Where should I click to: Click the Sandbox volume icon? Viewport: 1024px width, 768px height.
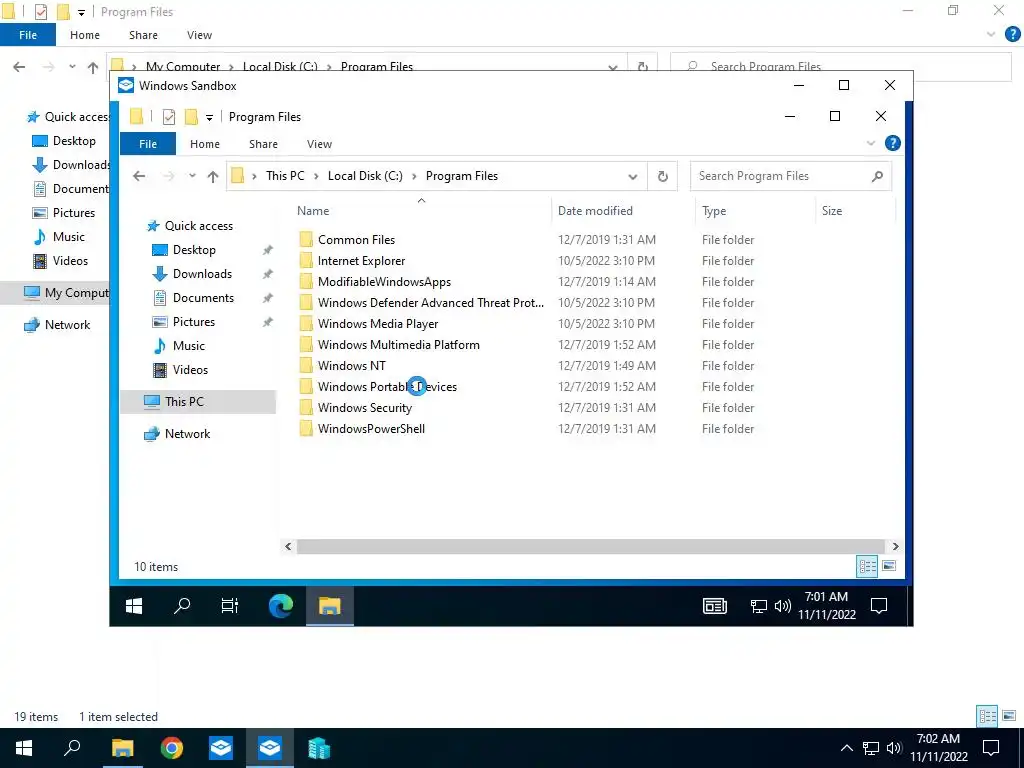point(782,606)
